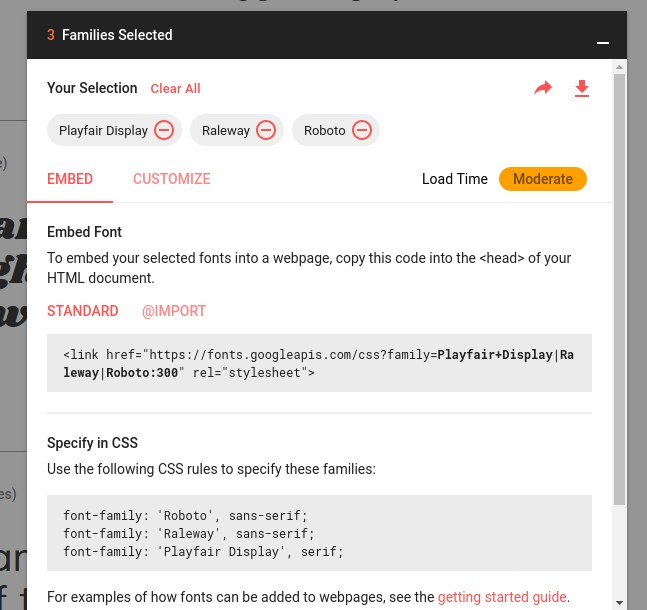This screenshot has width=647, height=610.
Task: Download the selected font families
Action: 582,88
